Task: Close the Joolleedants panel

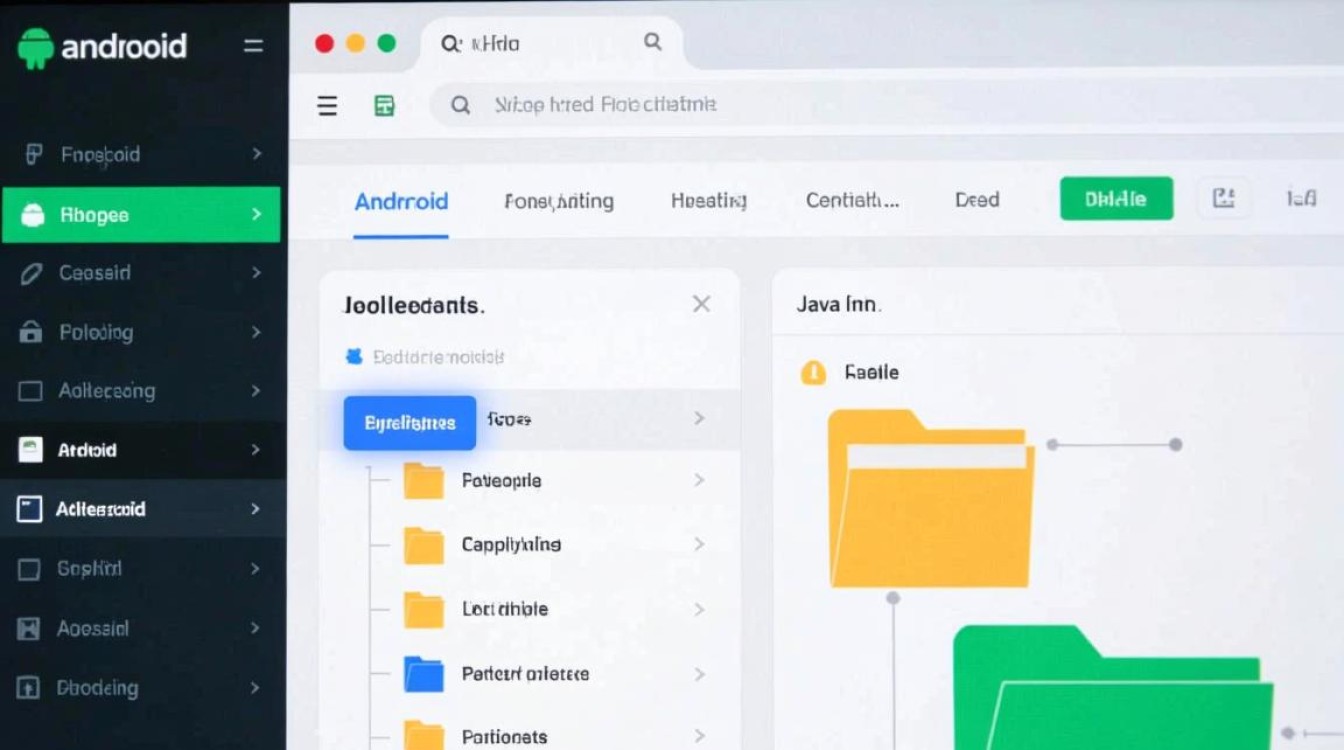Action: pyautogui.click(x=701, y=304)
